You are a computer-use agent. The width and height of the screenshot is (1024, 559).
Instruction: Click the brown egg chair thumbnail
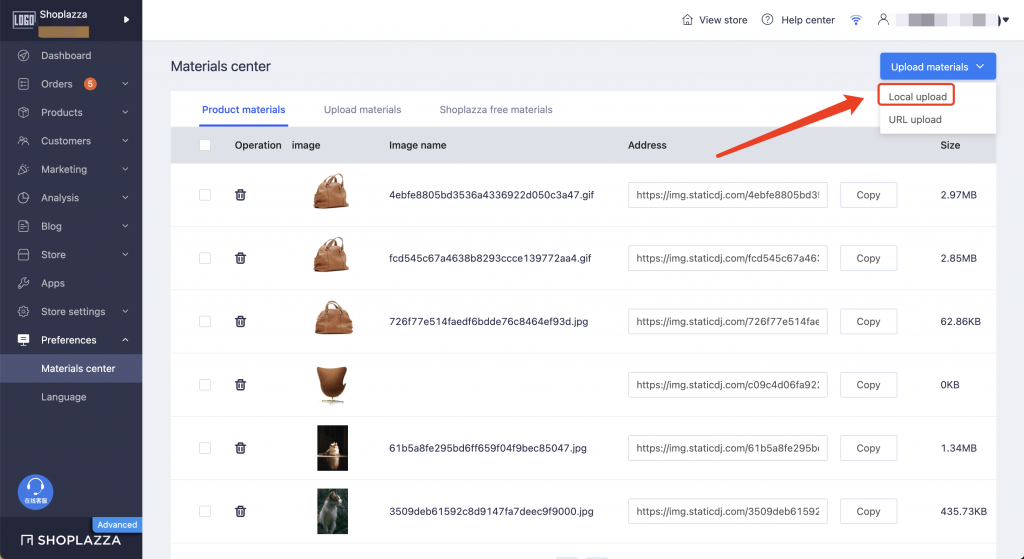[332, 385]
